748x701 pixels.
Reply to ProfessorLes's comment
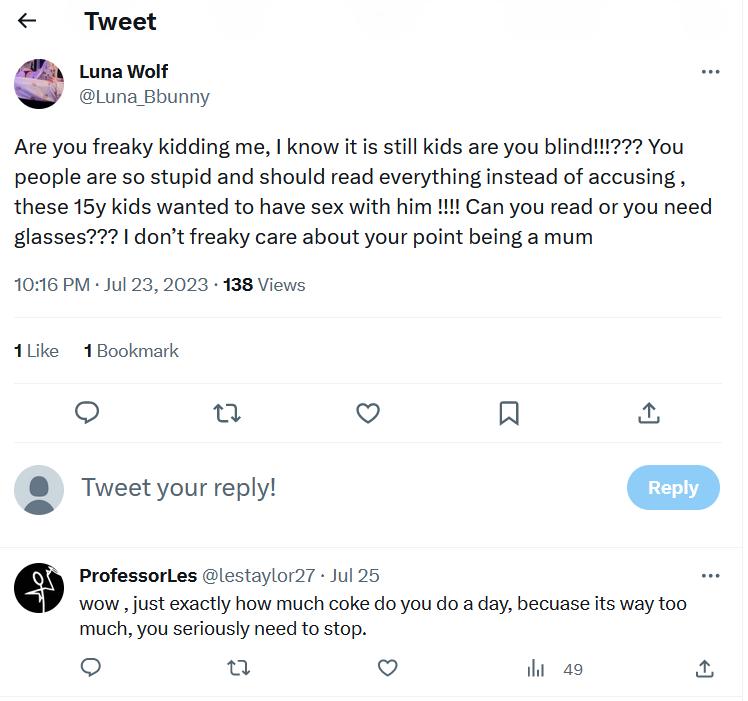click(90, 668)
